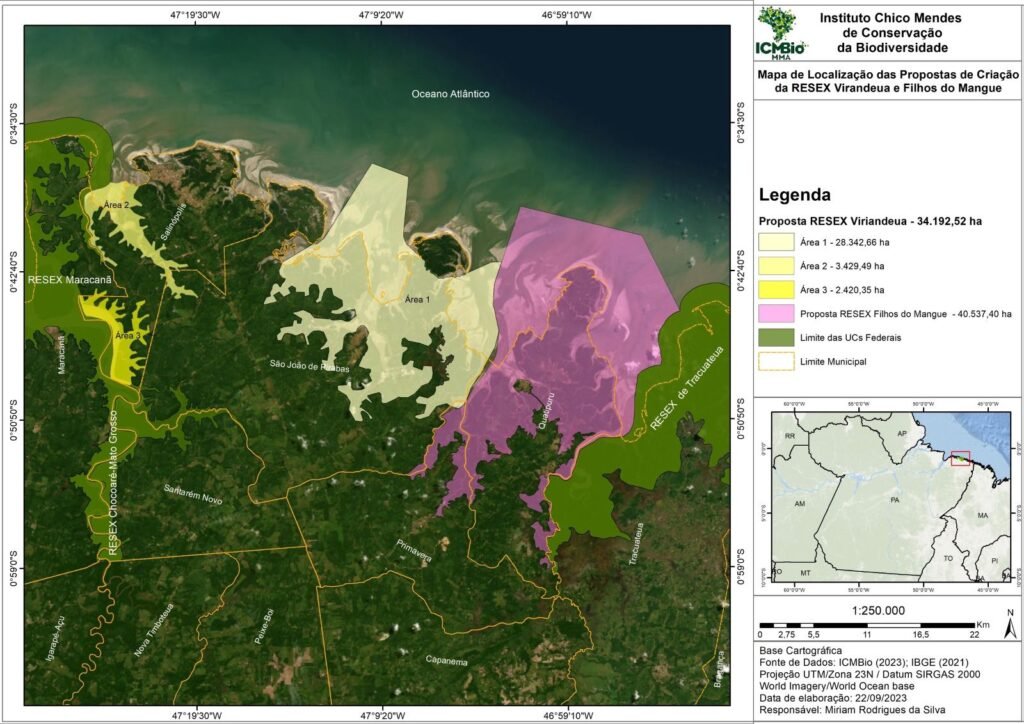This screenshot has height=724, width=1024.
Task: Click 'Limite das UCs Federais' legend text
Action: 850,338
